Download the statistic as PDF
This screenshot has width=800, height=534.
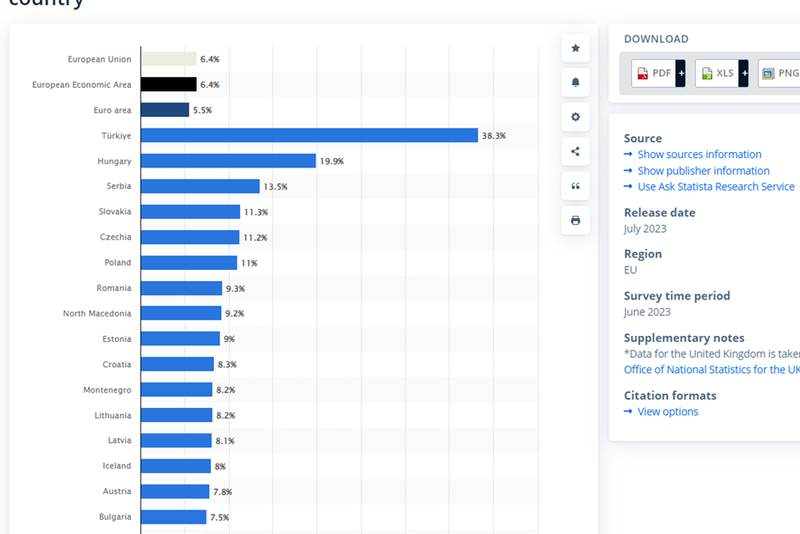[x=653, y=73]
